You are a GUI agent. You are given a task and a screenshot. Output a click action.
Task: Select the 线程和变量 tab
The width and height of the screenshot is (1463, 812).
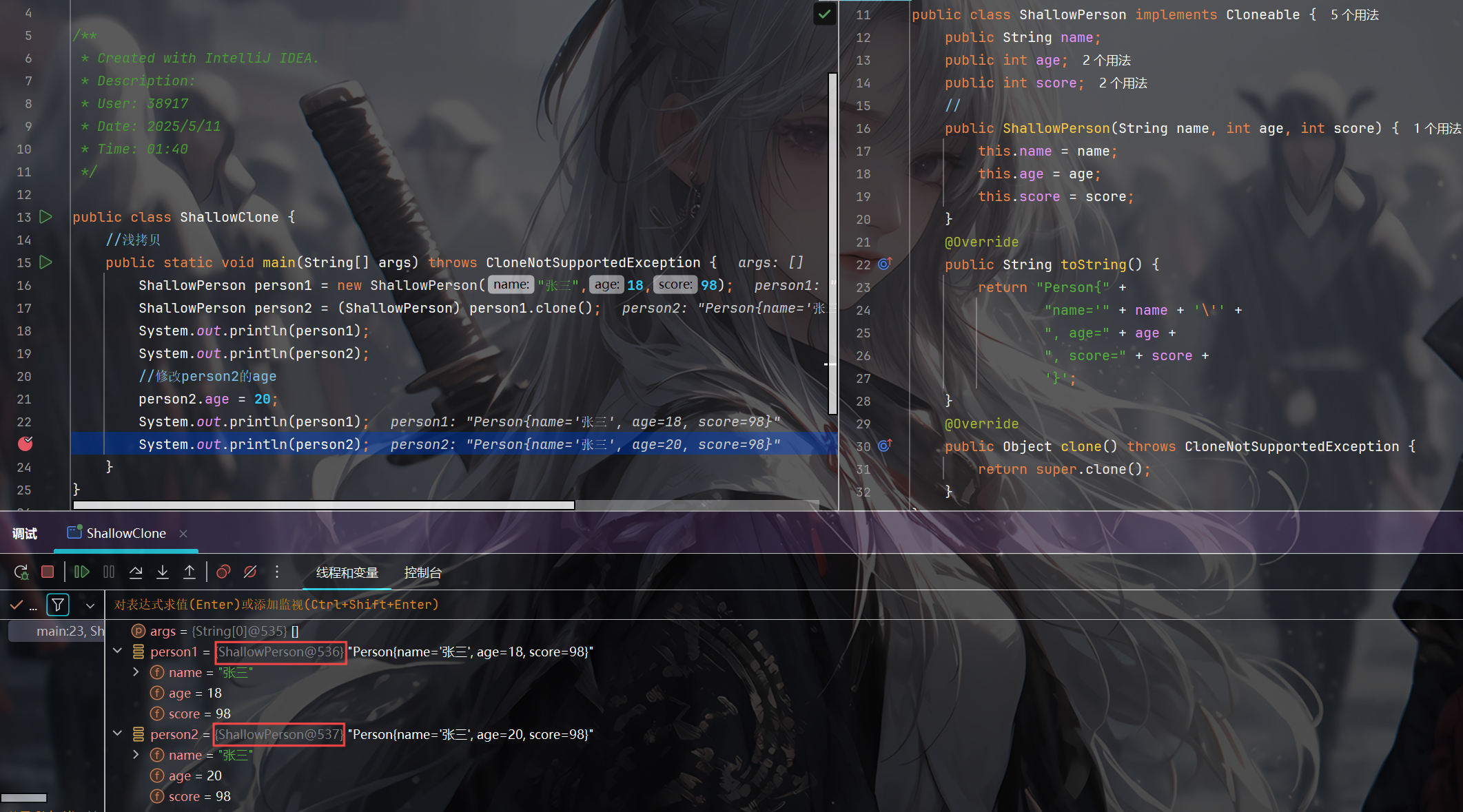(347, 572)
